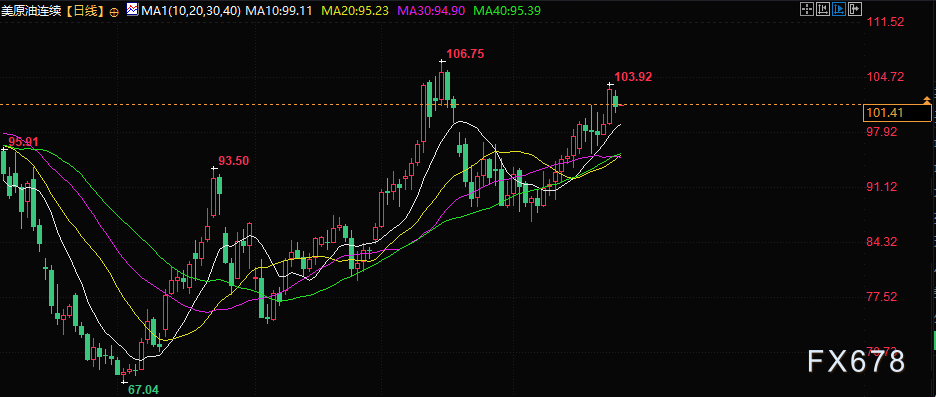Click the panel-expand arrow icon at top right
Image resolution: width=936 pixels, height=397 pixels.
[x=855, y=9]
